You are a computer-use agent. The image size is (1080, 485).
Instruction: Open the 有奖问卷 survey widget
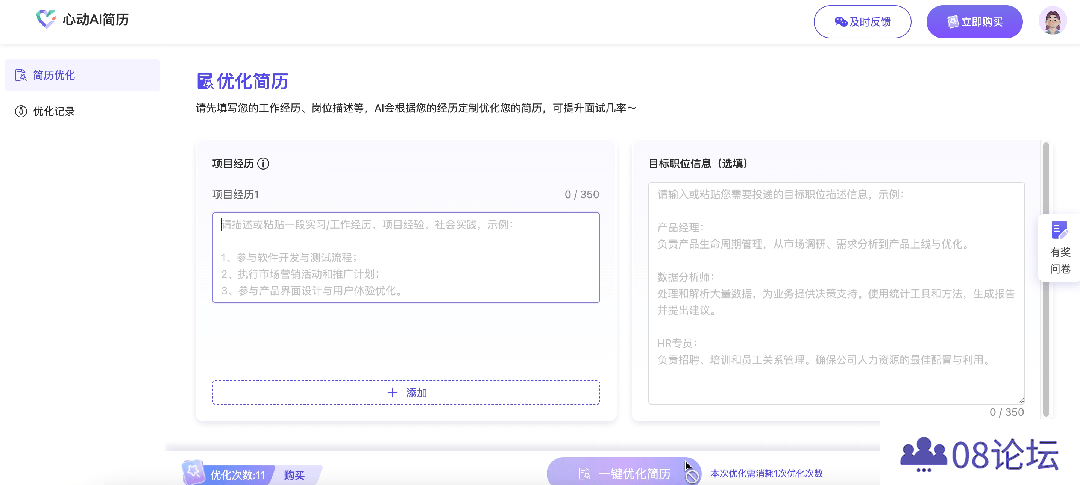tap(1059, 248)
